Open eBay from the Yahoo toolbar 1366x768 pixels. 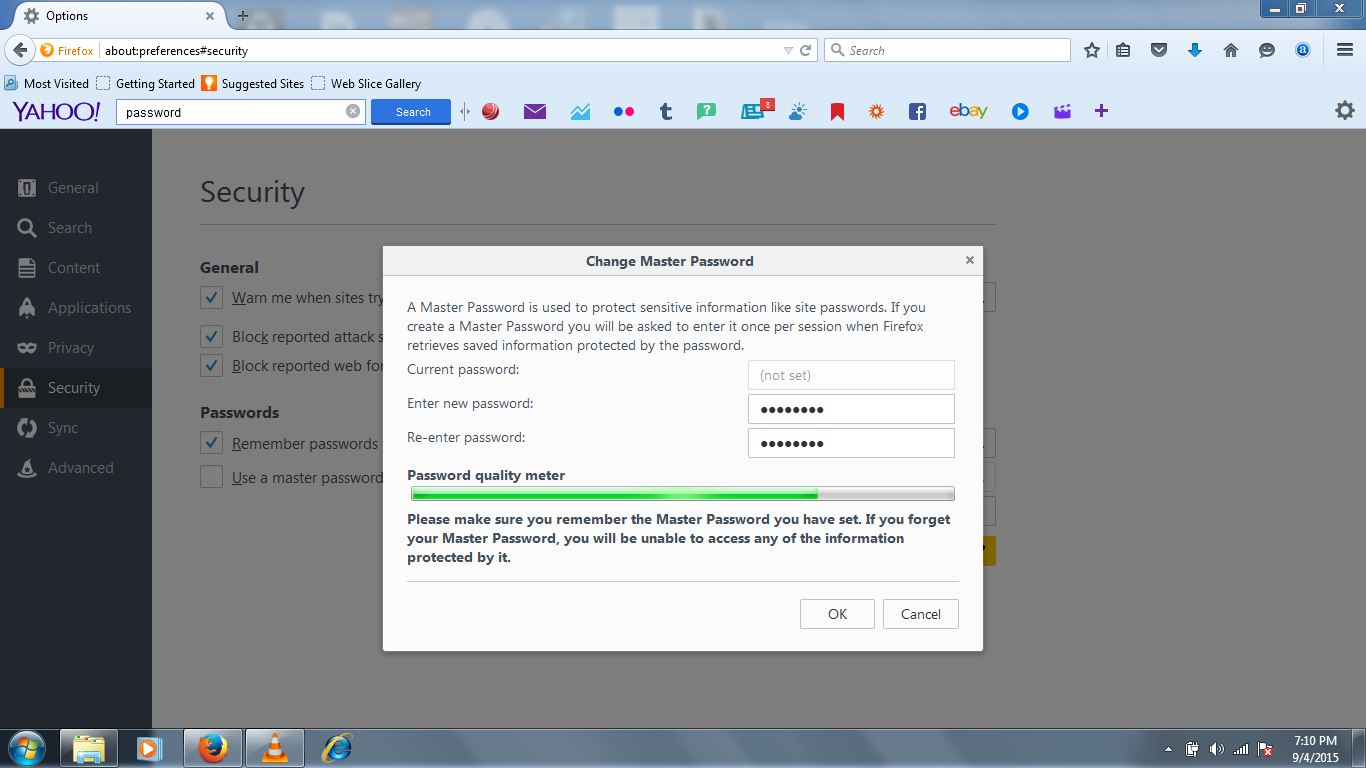tap(968, 111)
